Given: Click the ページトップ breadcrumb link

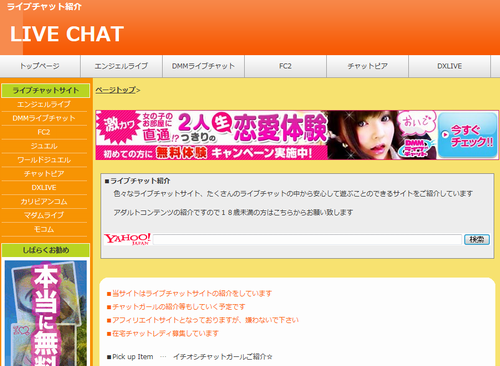Looking at the screenshot, I should pyautogui.click(x=116, y=90).
